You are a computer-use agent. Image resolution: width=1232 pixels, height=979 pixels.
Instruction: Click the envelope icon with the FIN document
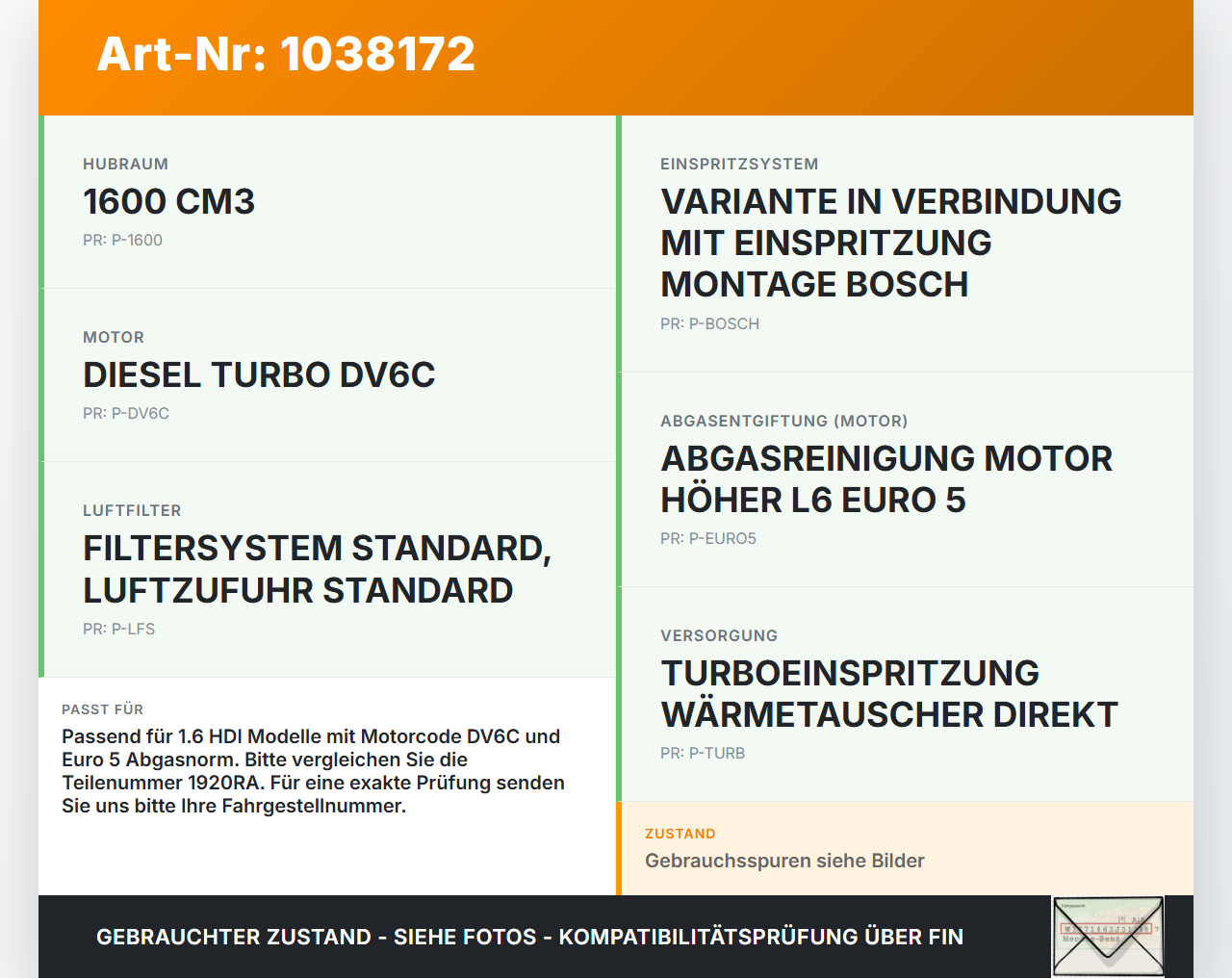point(1109,937)
